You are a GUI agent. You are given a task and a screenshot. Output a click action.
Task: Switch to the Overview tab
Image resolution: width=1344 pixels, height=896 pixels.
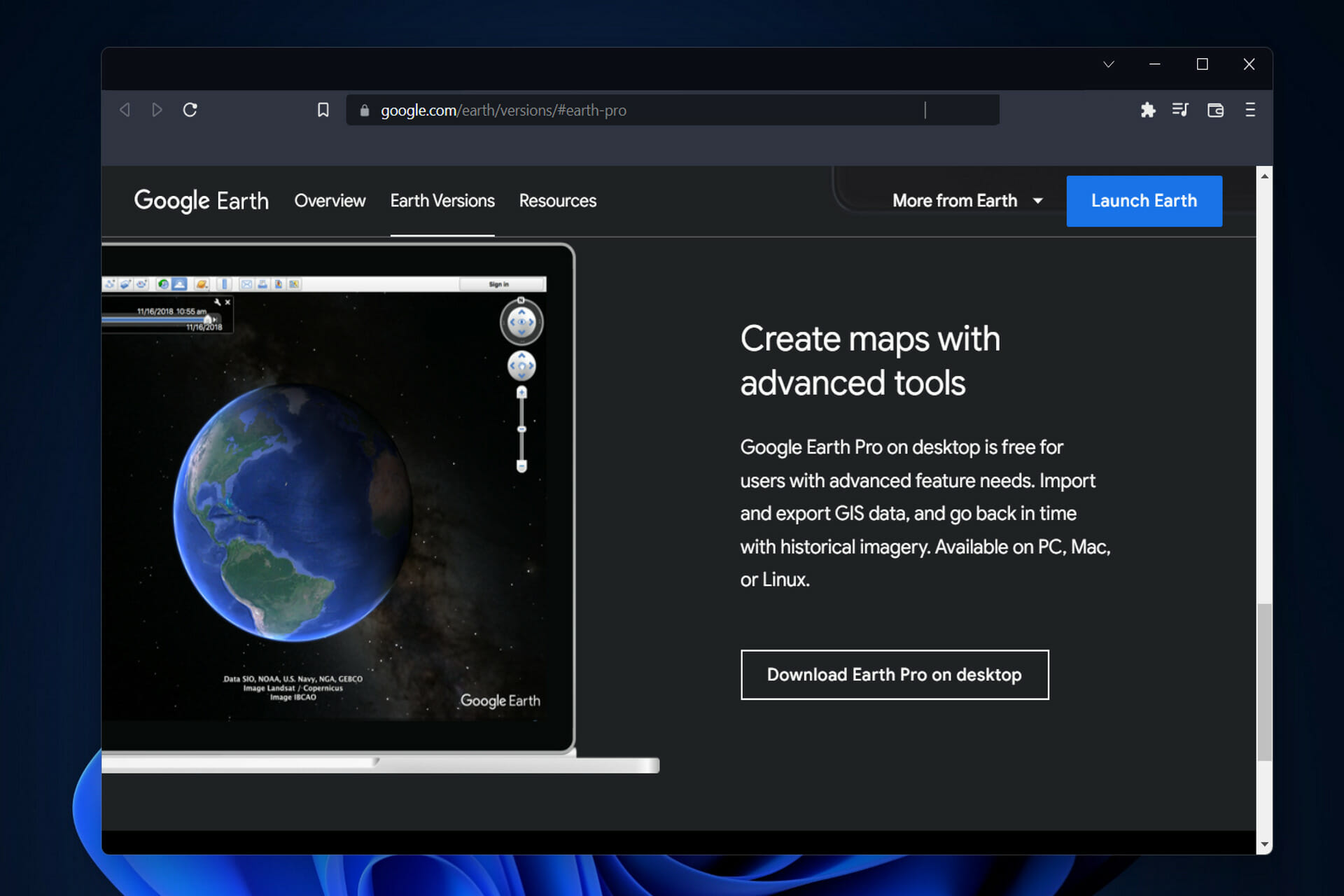pos(330,201)
